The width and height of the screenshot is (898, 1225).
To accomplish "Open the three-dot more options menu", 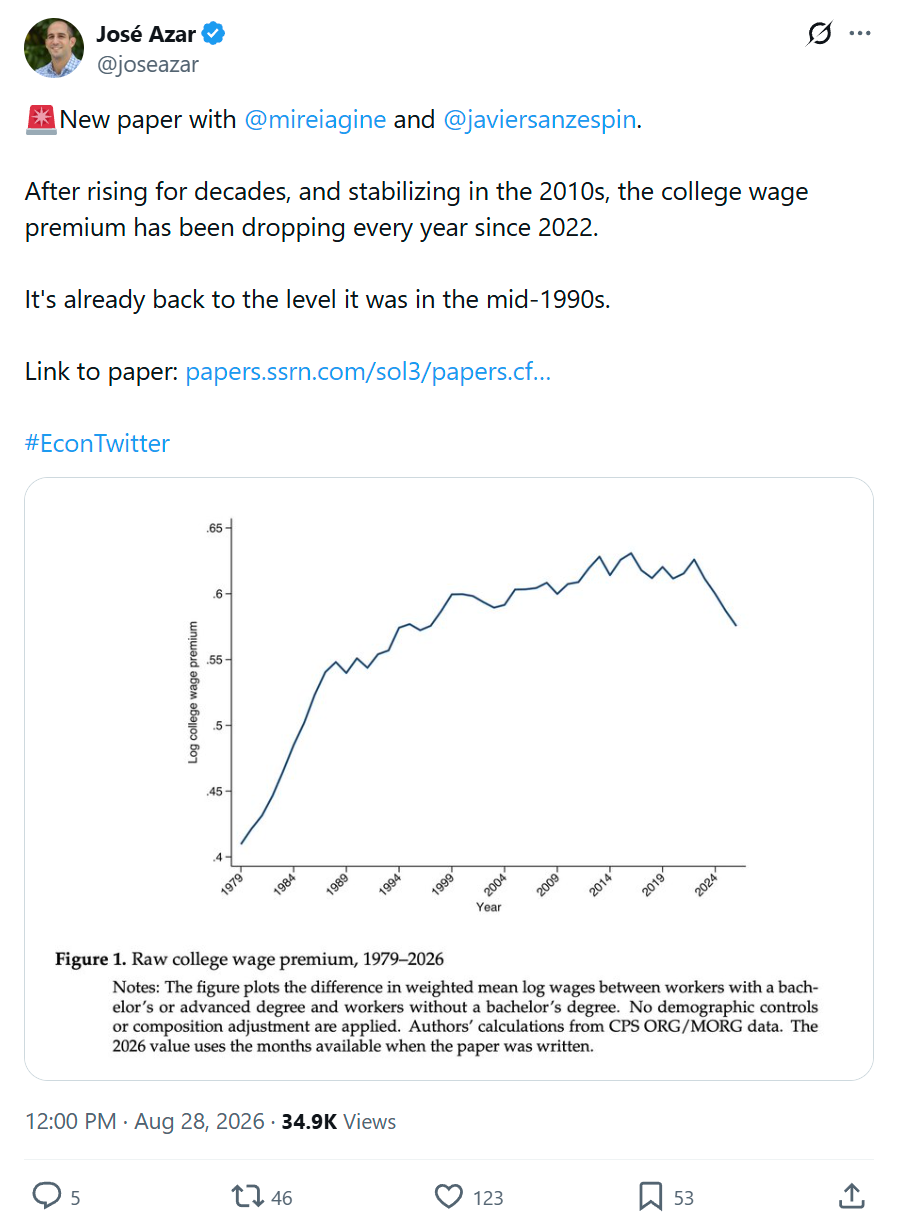I will click(x=860, y=33).
